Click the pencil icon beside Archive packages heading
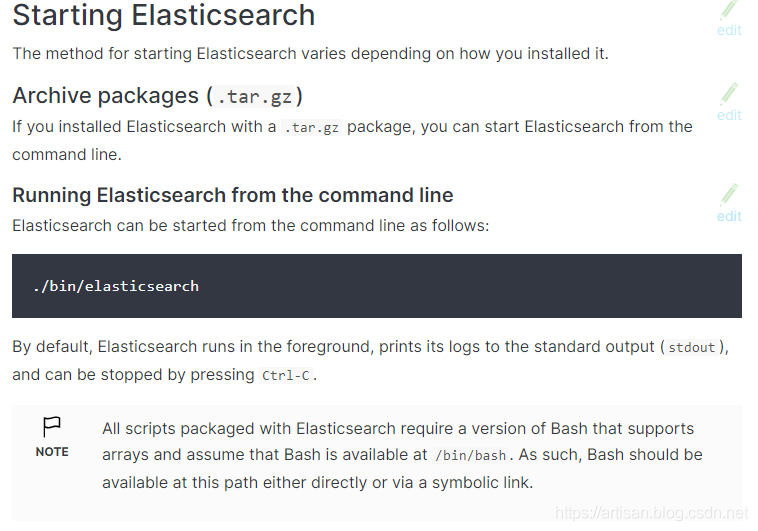 (x=729, y=94)
